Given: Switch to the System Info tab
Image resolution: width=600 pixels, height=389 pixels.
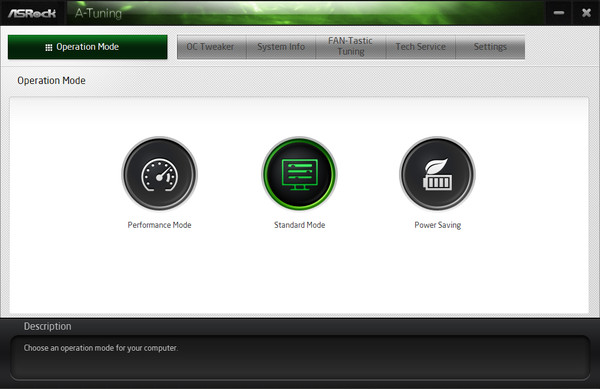Looking at the screenshot, I should click(x=281, y=47).
